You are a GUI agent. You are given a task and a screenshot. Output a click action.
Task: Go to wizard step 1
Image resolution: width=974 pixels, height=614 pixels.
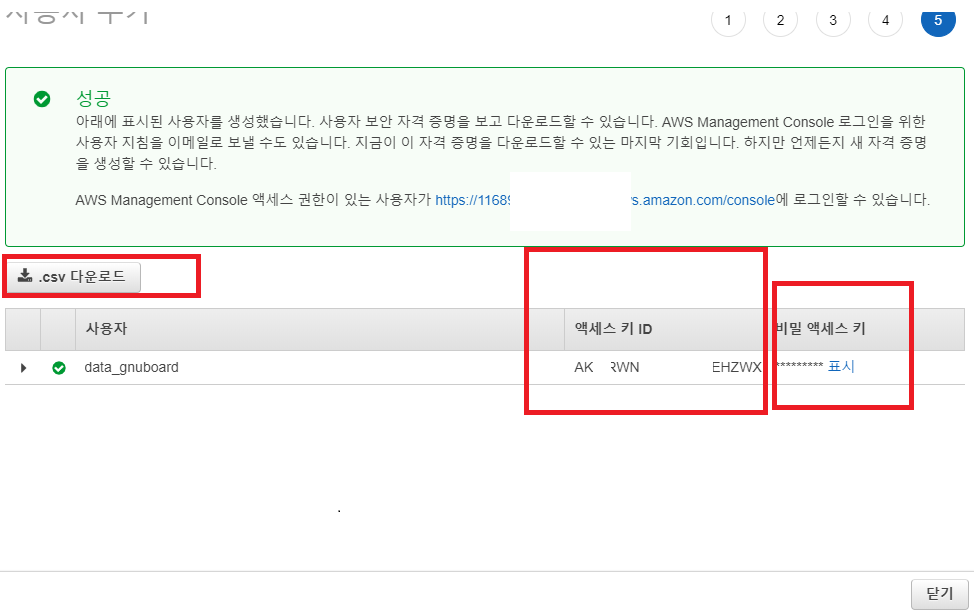(728, 20)
